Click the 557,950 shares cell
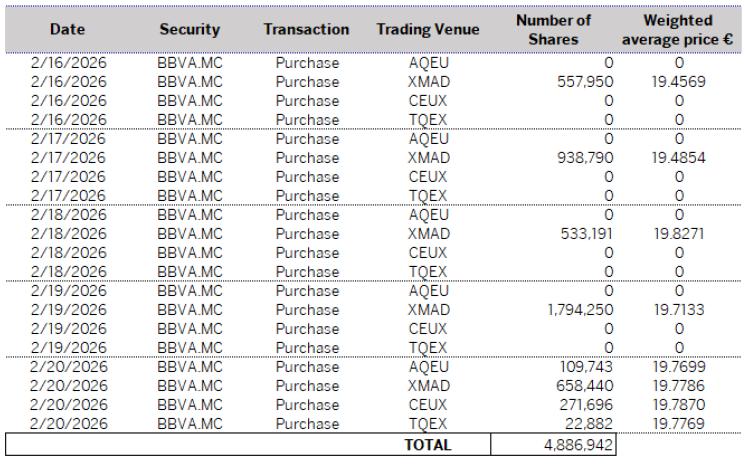Image resolution: width=745 pixels, height=464 pixels. (x=584, y=82)
